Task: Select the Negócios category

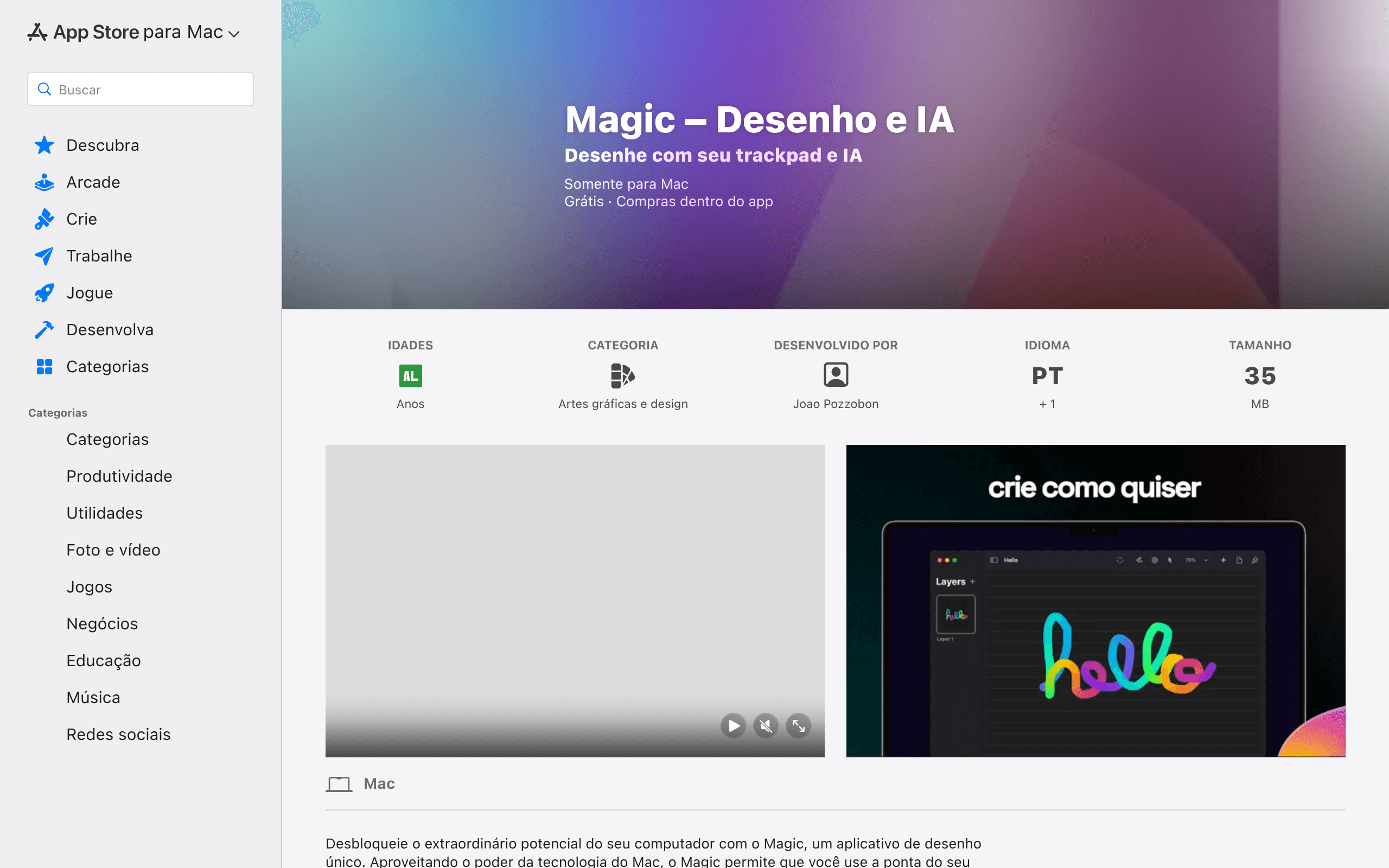Action: (x=102, y=623)
